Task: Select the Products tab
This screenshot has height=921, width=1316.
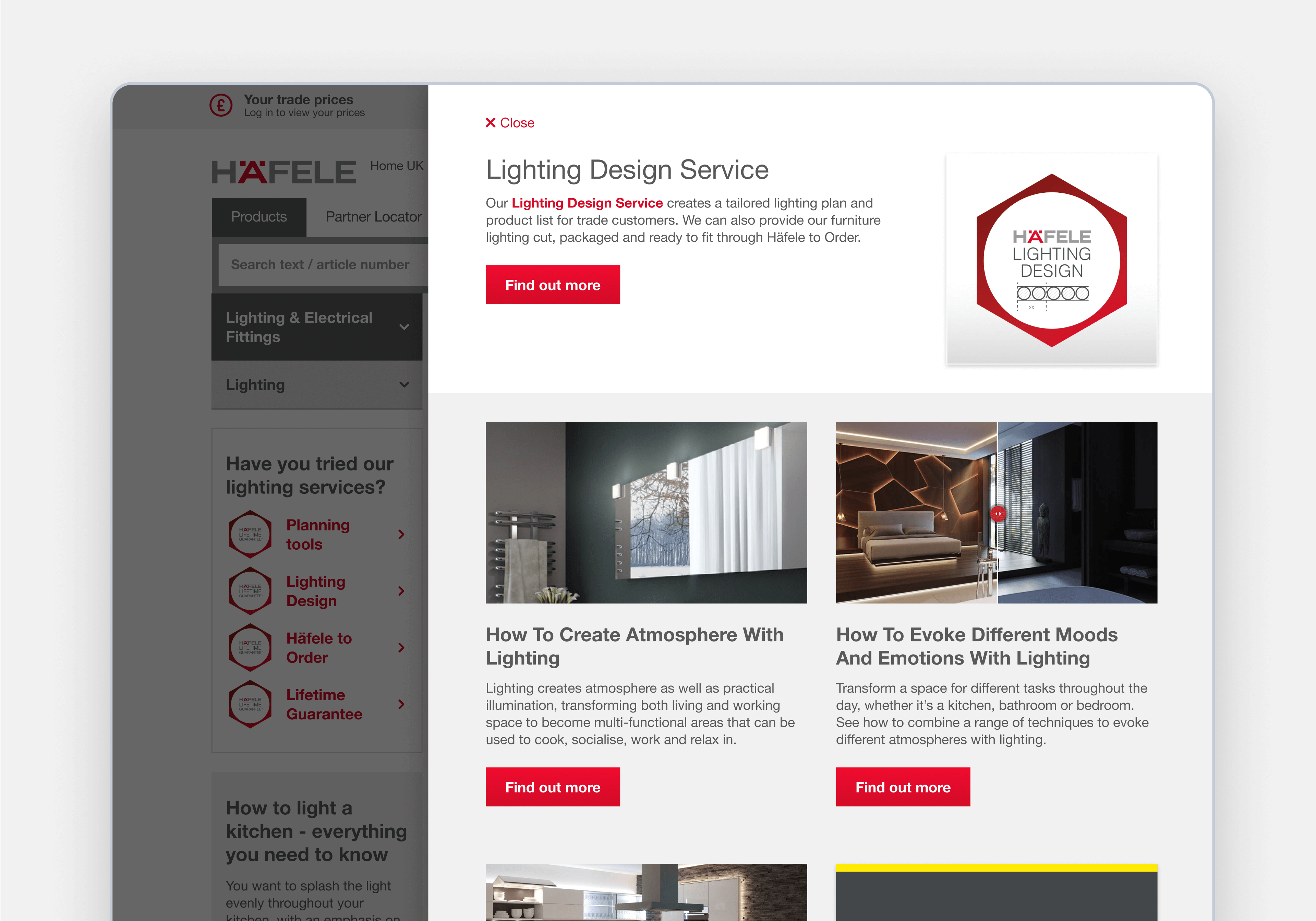Action: coord(259,217)
